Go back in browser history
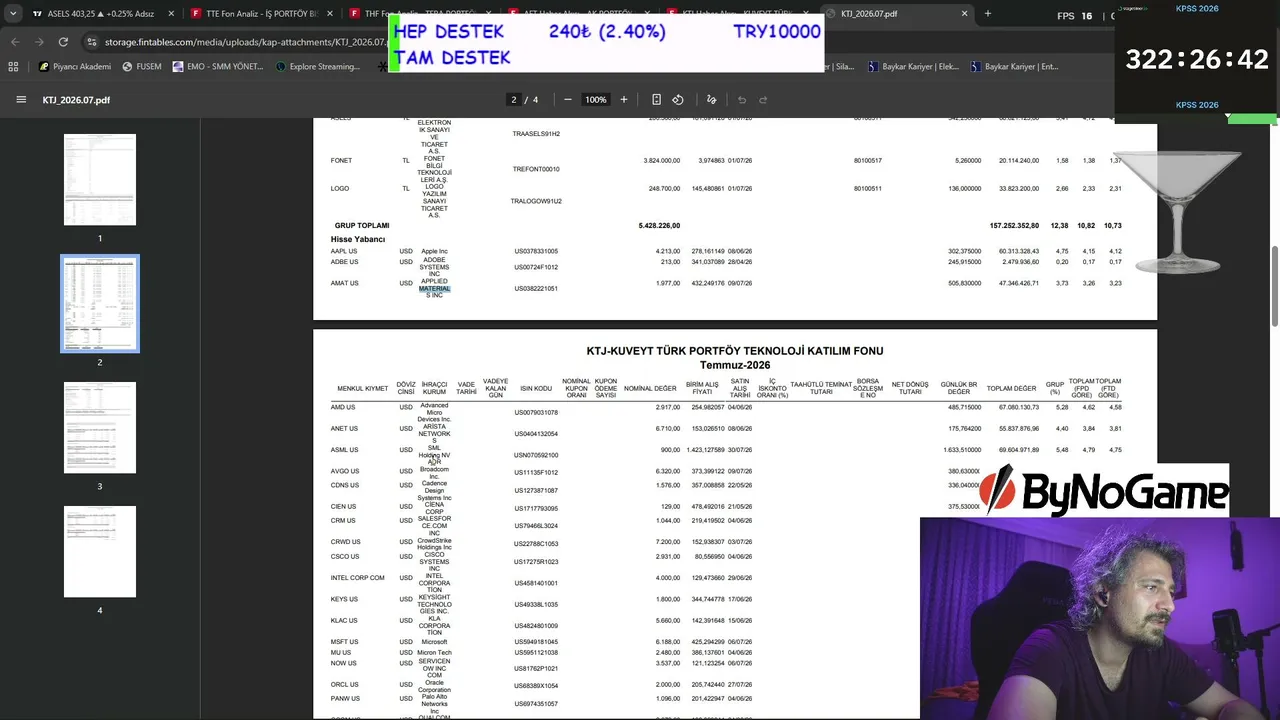This screenshot has height=720, width=1280. [x=15, y=42]
